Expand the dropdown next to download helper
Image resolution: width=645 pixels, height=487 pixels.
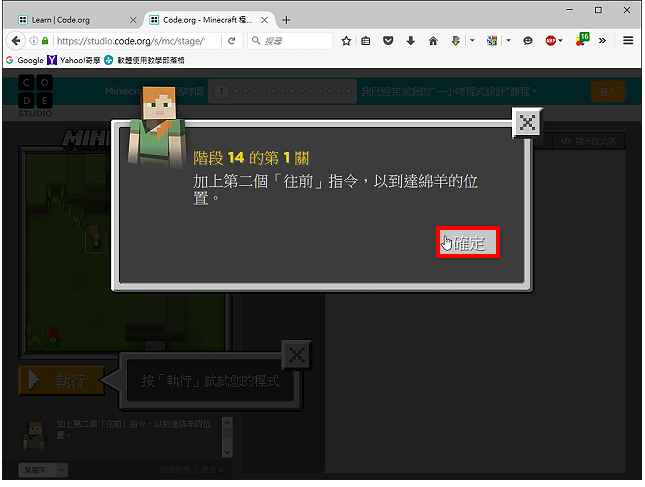tap(472, 41)
